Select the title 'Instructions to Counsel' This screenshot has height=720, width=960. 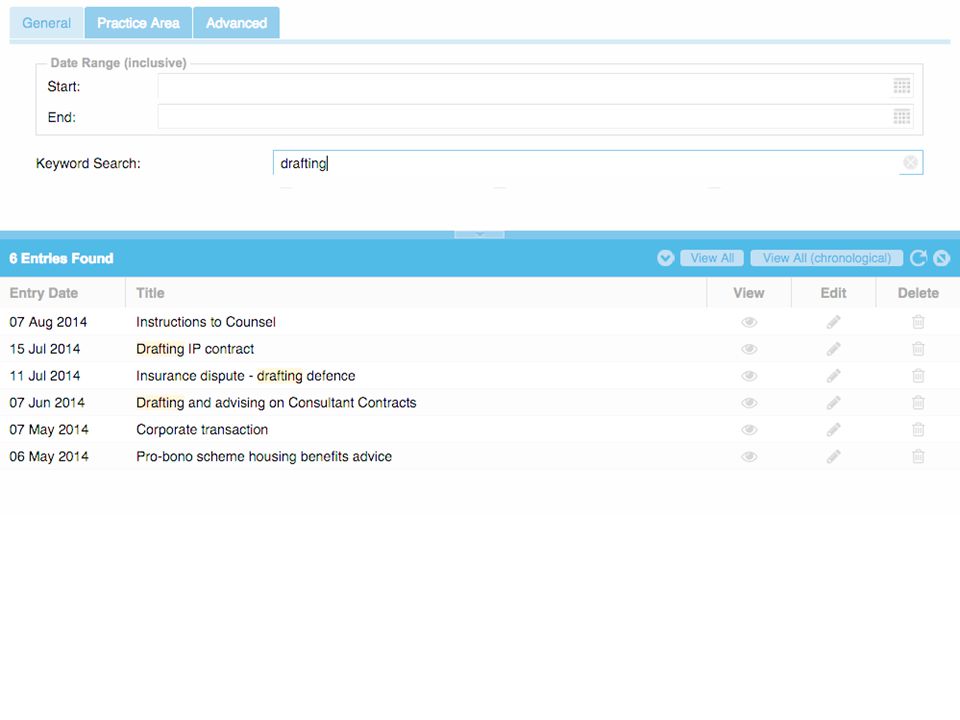tap(206, 322)
